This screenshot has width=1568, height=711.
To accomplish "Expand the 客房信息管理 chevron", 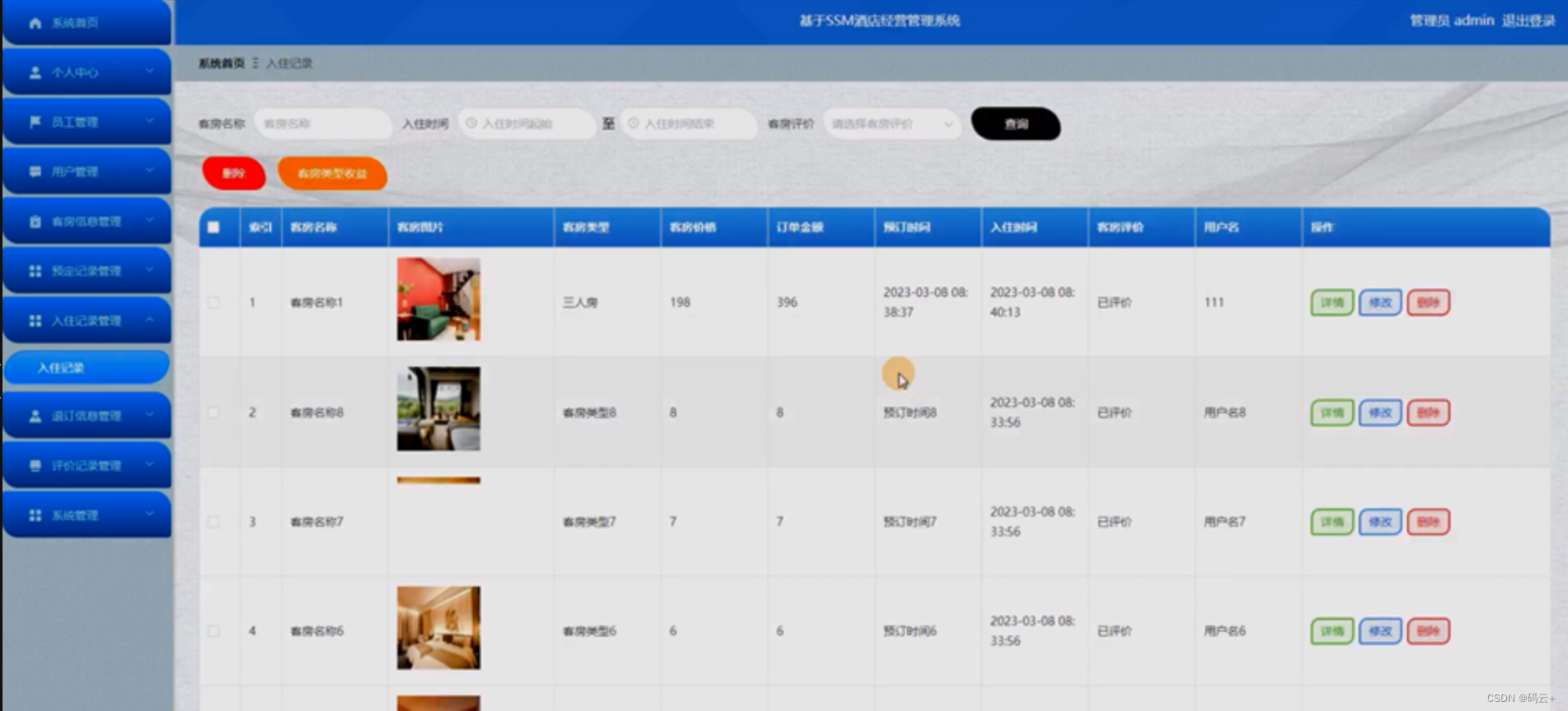I will 149,221.
